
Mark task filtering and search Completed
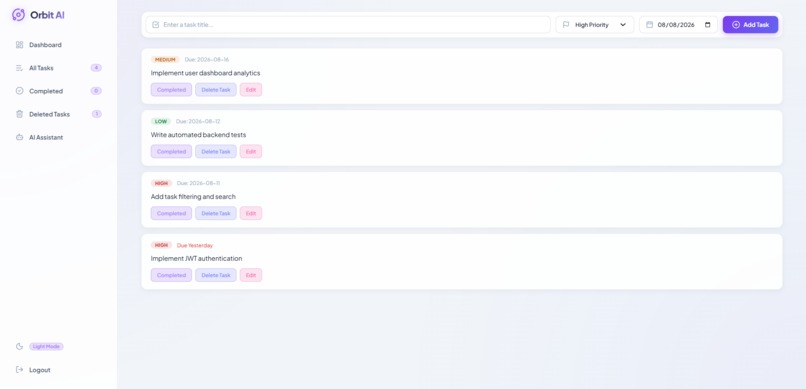pyautogui.click(x=171, y=213)
